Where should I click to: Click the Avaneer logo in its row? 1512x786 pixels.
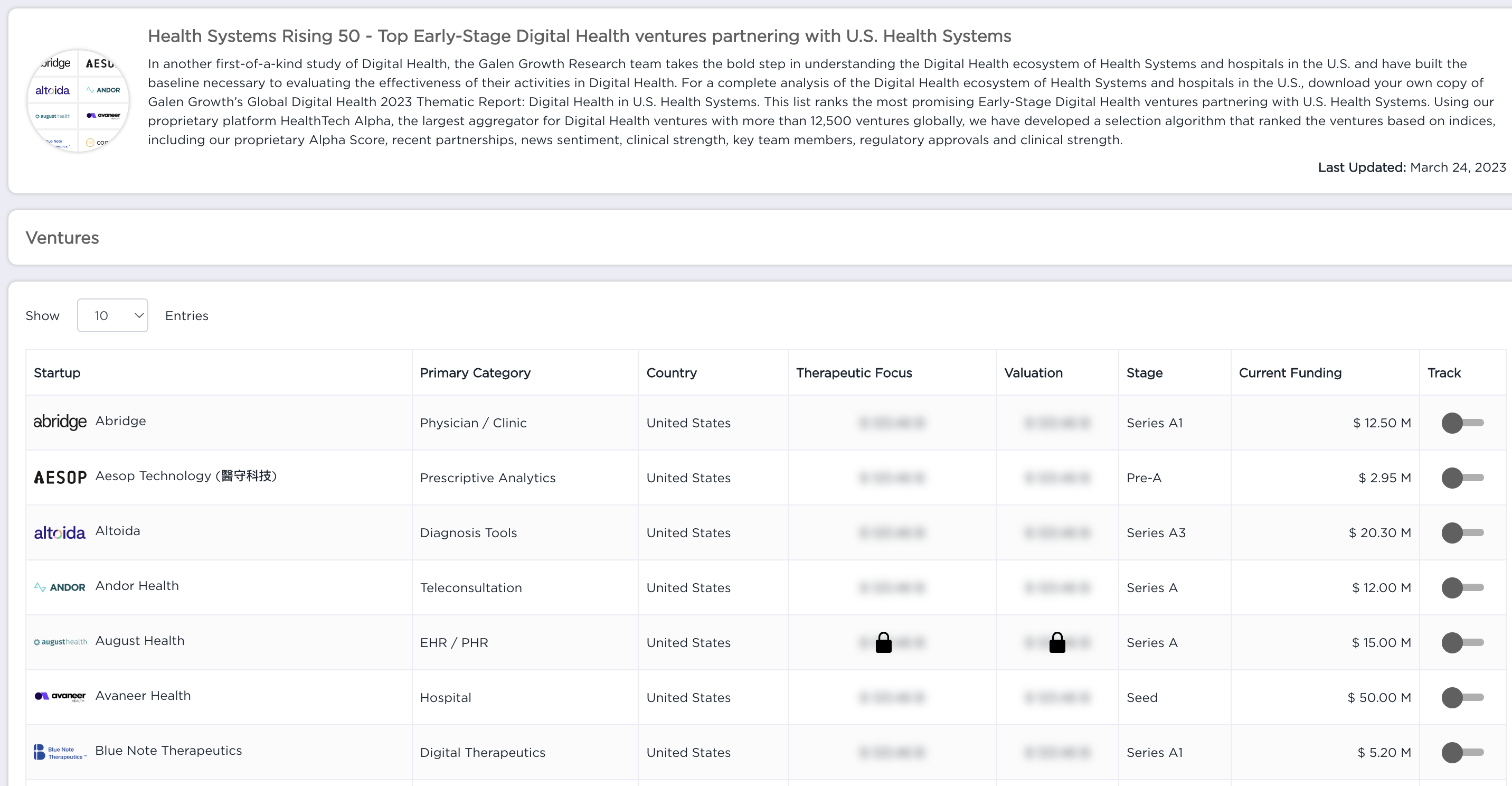tap(60, 697)
